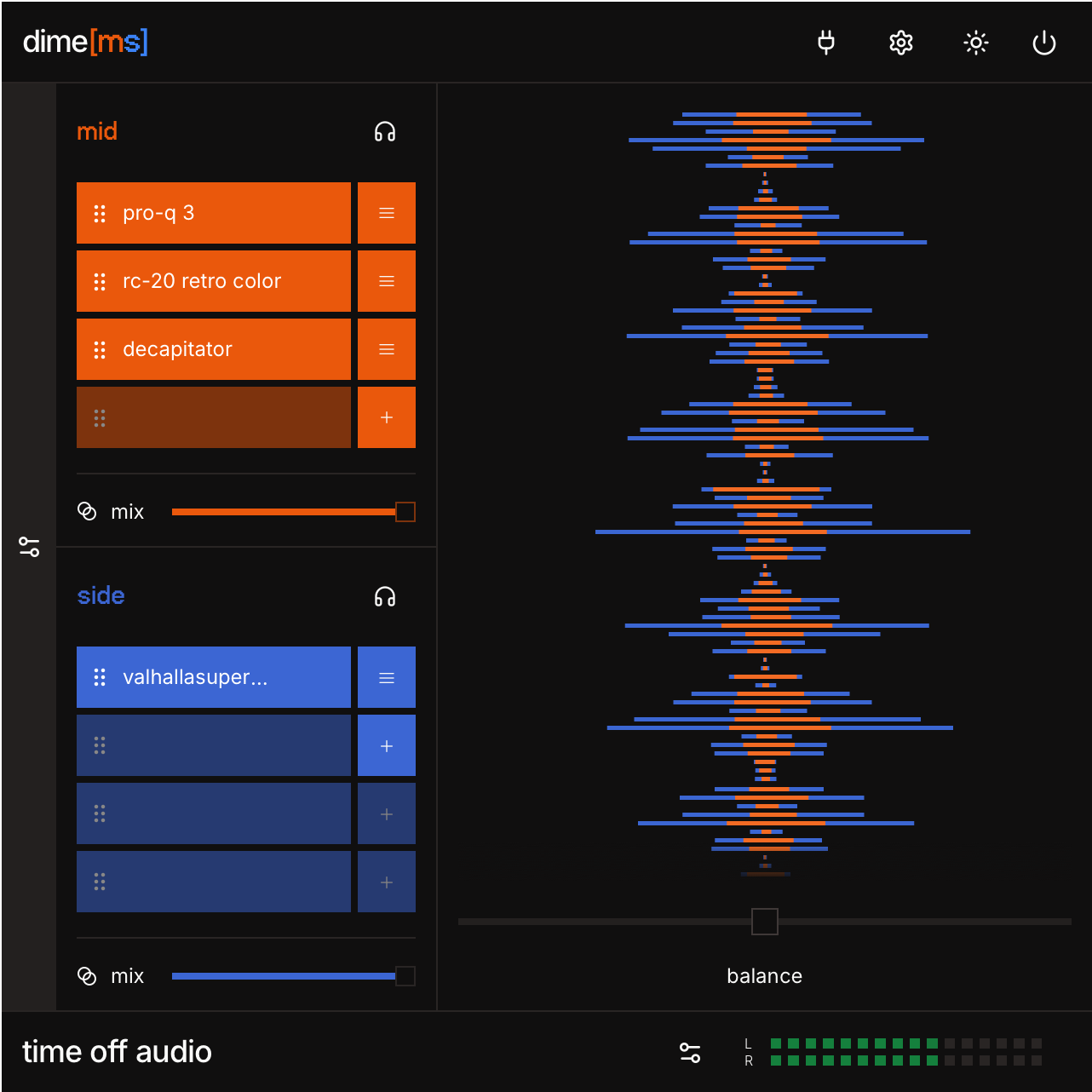The image size is (1092, 1092).
Task: Open the plugin connection plug icon
Action: click(x=825, y=43)
